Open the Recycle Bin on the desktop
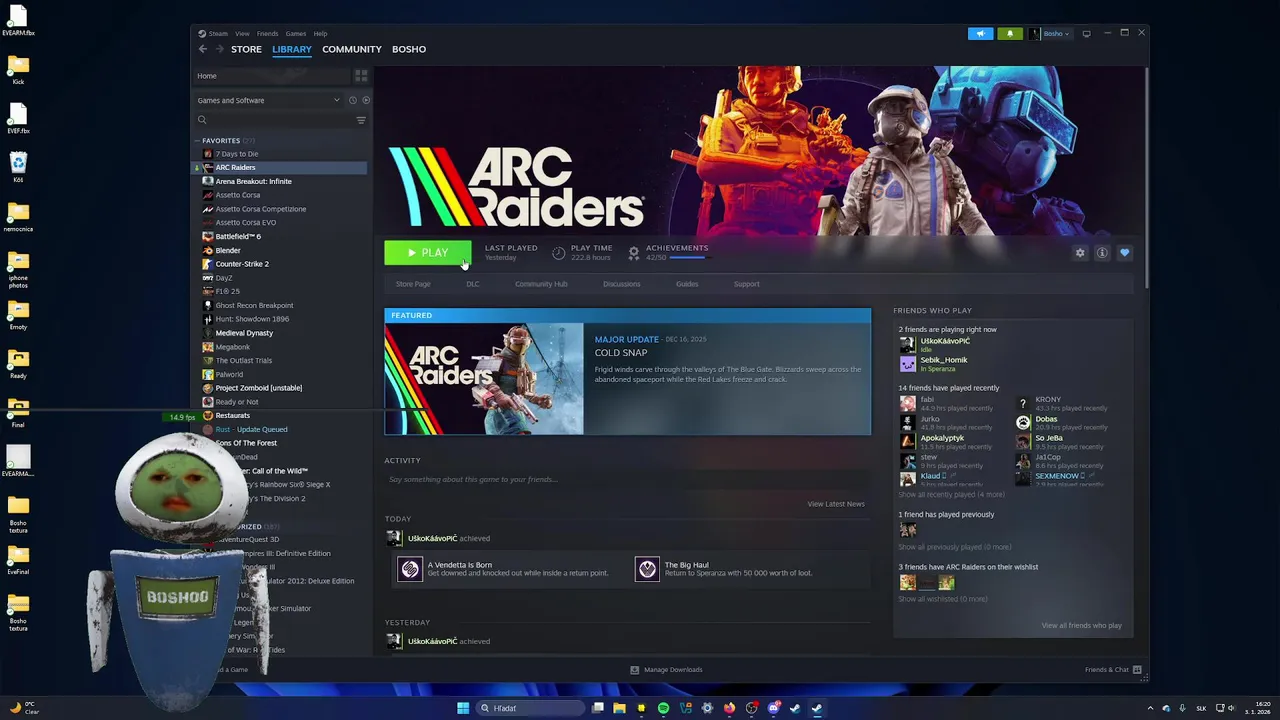This screenshot has width=1280, height=720. point(18,166)
